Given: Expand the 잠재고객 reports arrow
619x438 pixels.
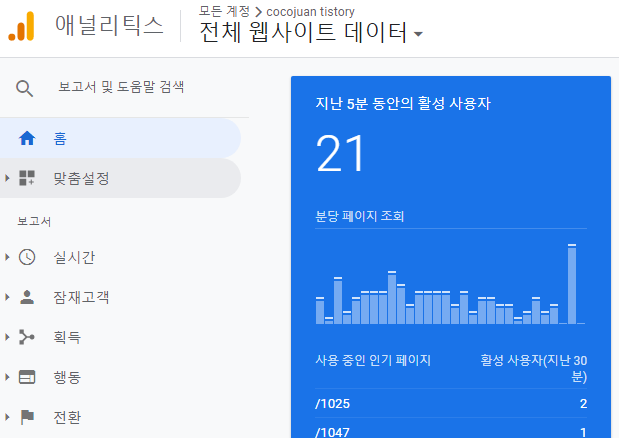Looking at the screenshot, I should [7, 297].
